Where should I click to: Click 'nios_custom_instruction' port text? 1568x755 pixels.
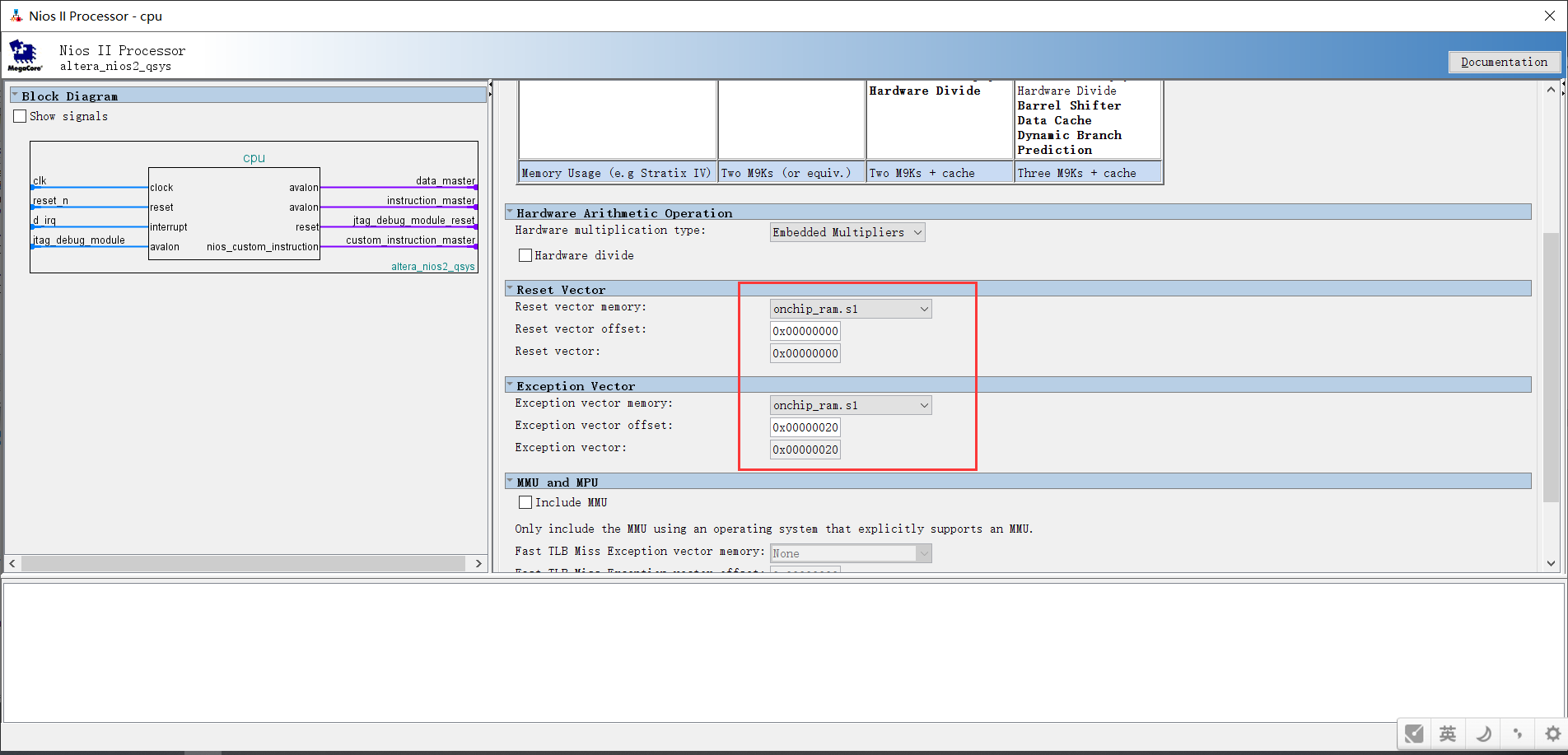coord(262,247)
